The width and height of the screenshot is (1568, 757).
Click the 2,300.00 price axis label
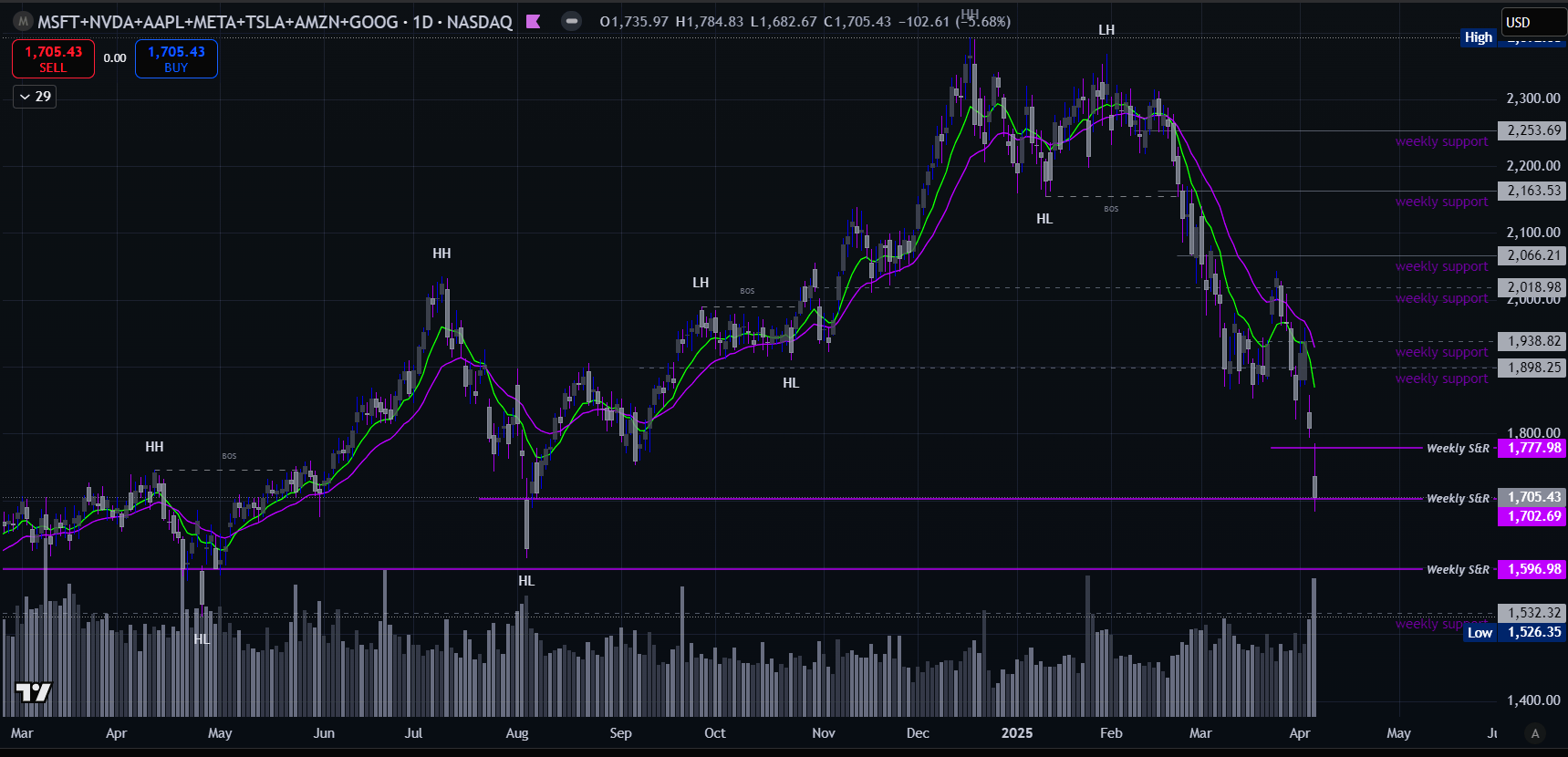tap(1533, 99)
